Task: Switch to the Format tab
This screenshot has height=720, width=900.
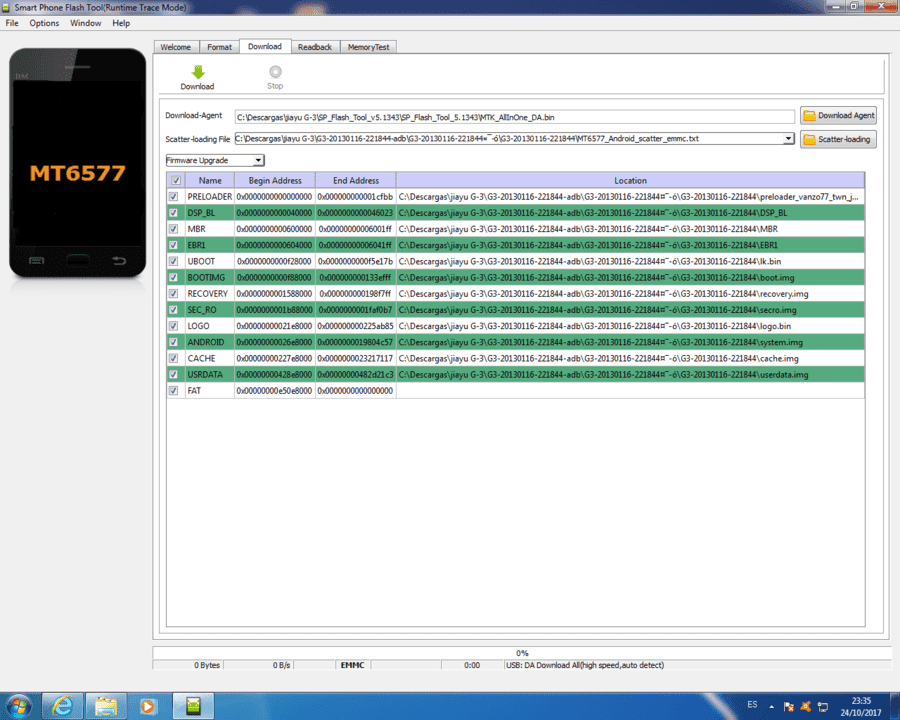Action: tap(219, 47)
